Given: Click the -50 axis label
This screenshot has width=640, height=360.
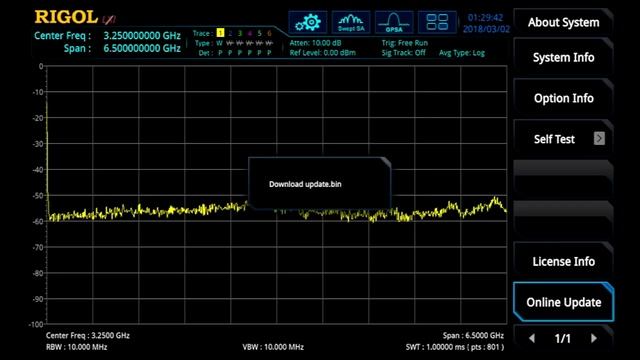Looking at the screenshot, I should [x=38, y=196].
